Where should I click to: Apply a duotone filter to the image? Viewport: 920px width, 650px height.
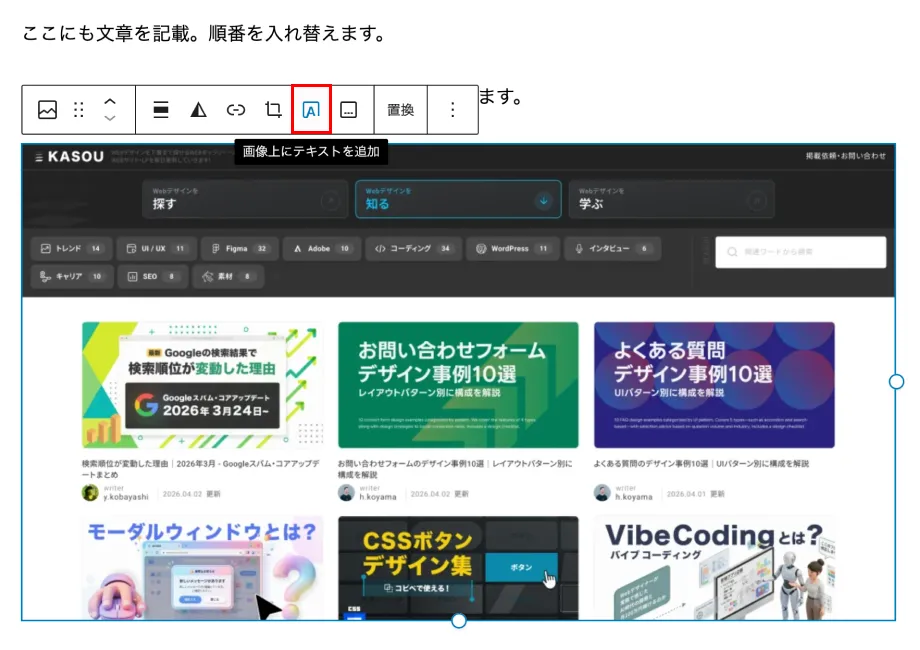click(198, 110)
